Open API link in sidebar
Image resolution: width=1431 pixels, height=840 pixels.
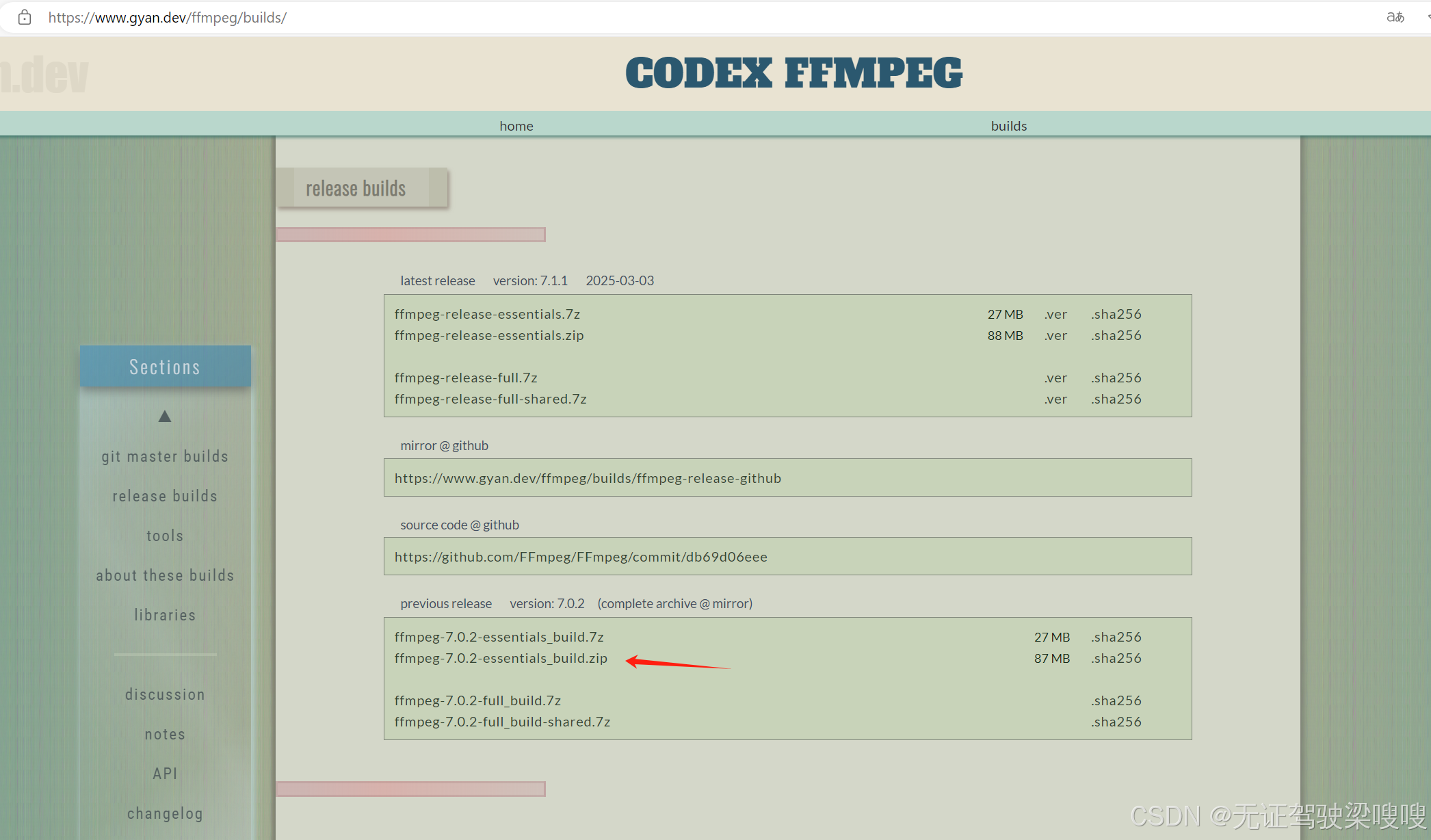pos(165,774)
